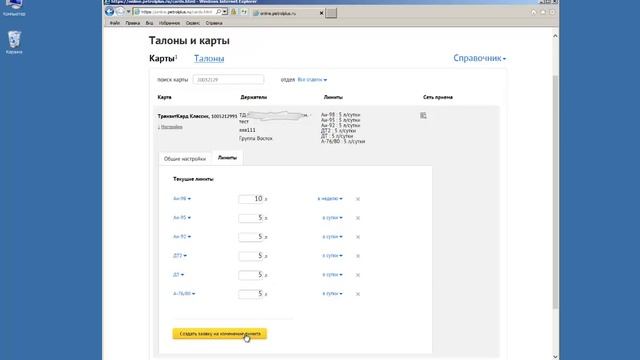This screenshot has width=640, height=360.
Task: Open a new blank browser tab
Action: [x=331, y=13]
